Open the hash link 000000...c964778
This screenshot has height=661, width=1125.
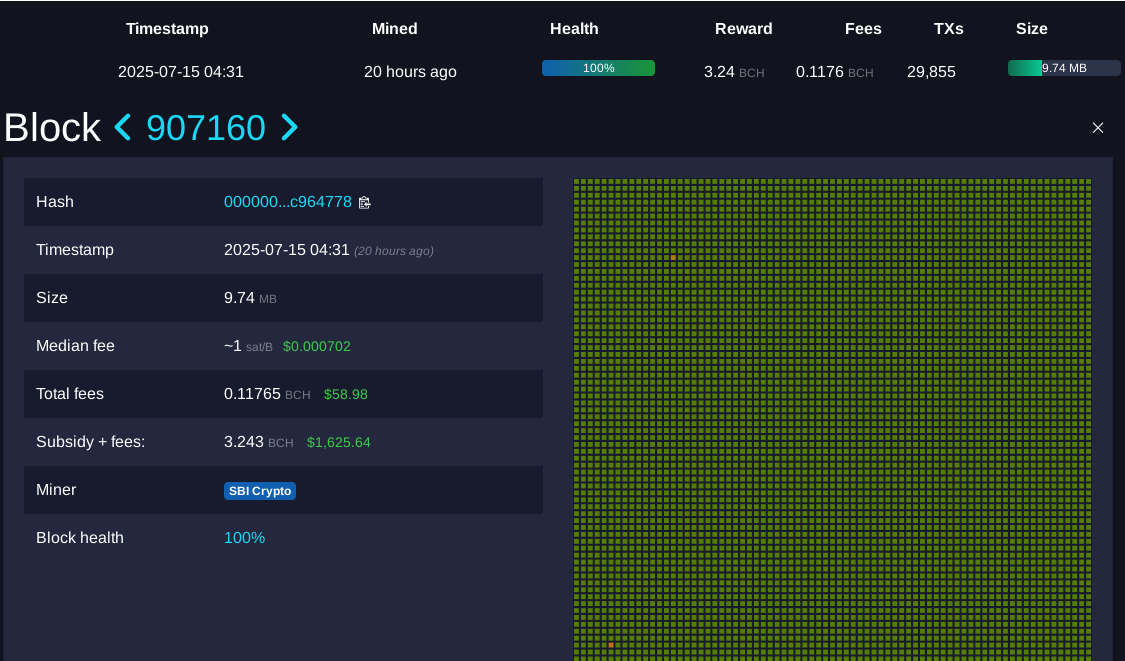pyautogui.click(x=287, y=202)
